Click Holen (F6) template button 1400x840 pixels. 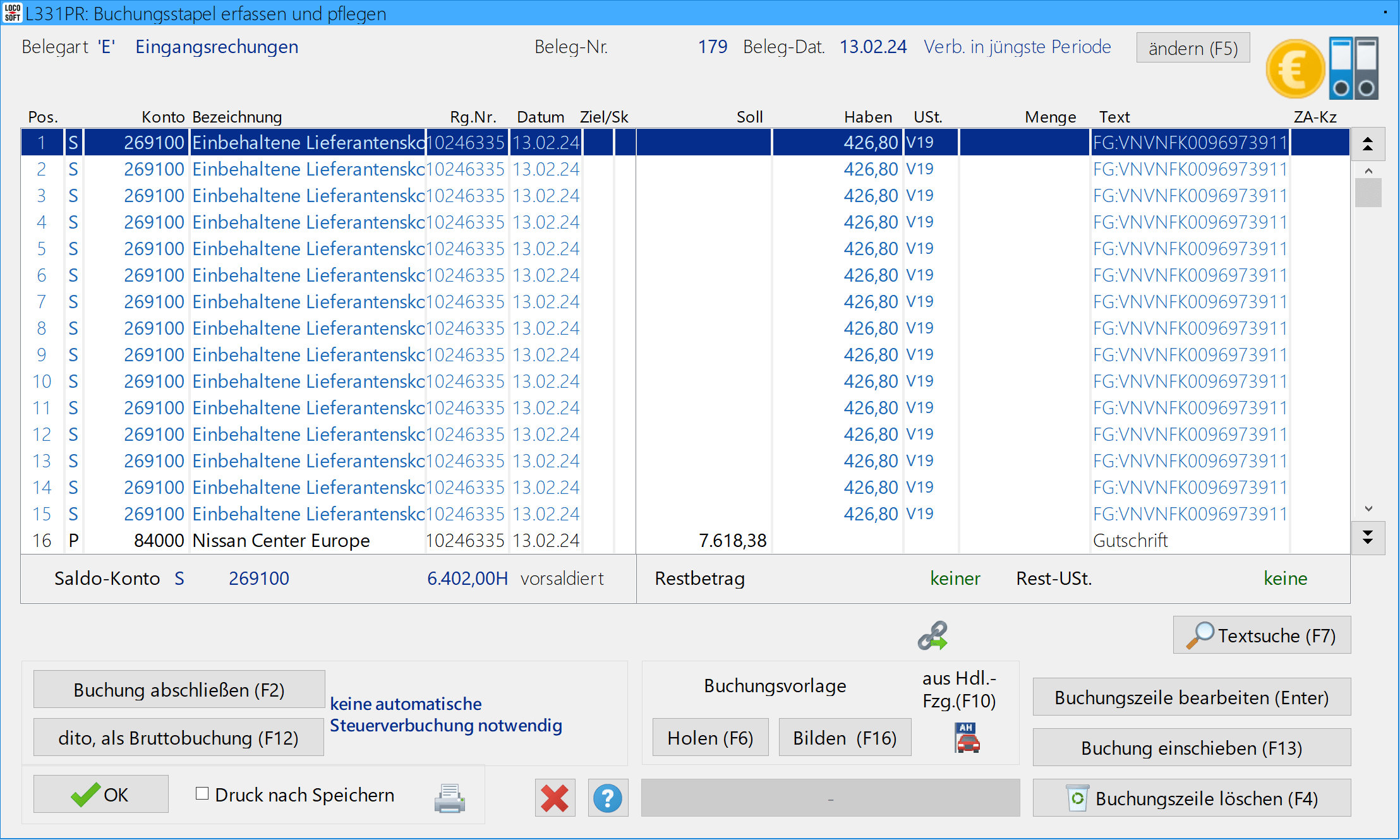click(710, 738)
